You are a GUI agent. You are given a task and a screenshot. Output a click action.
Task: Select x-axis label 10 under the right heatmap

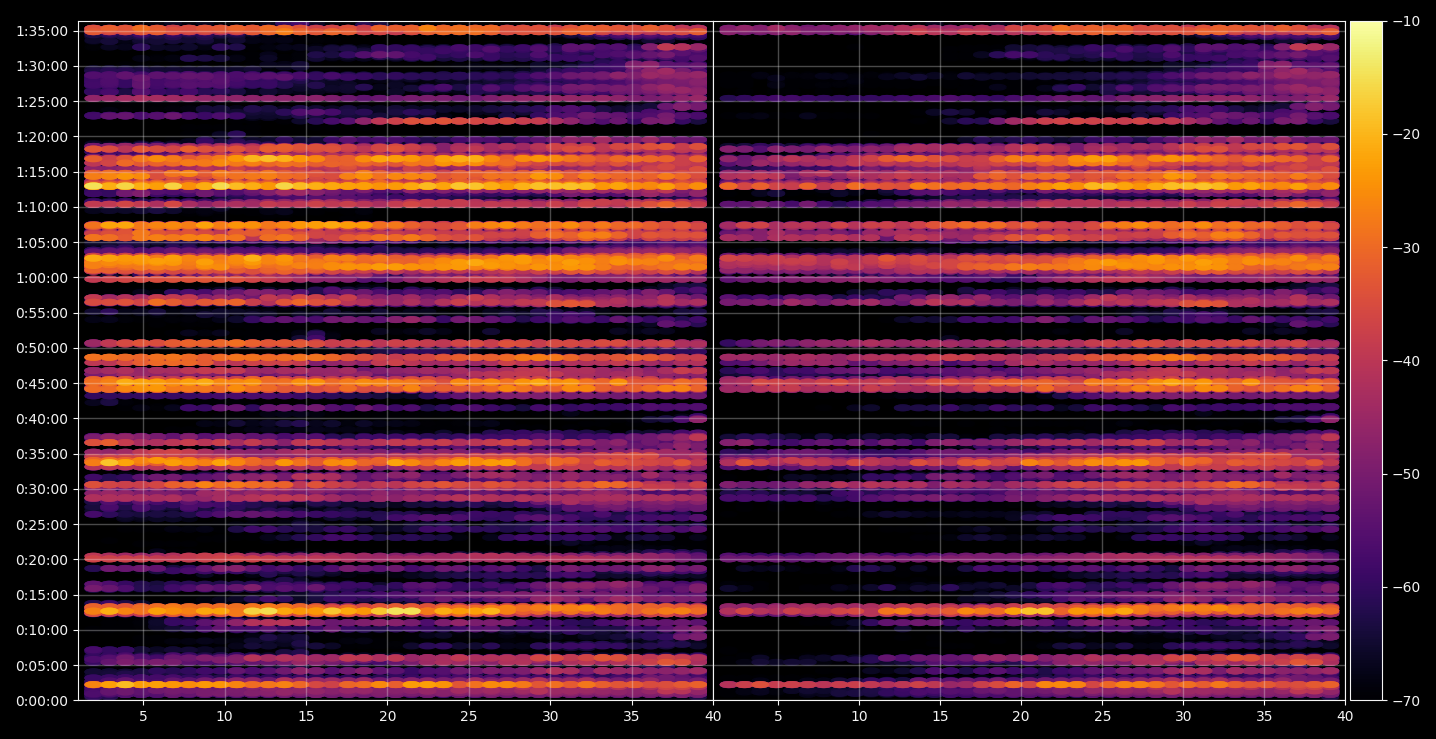pos(858,717)
